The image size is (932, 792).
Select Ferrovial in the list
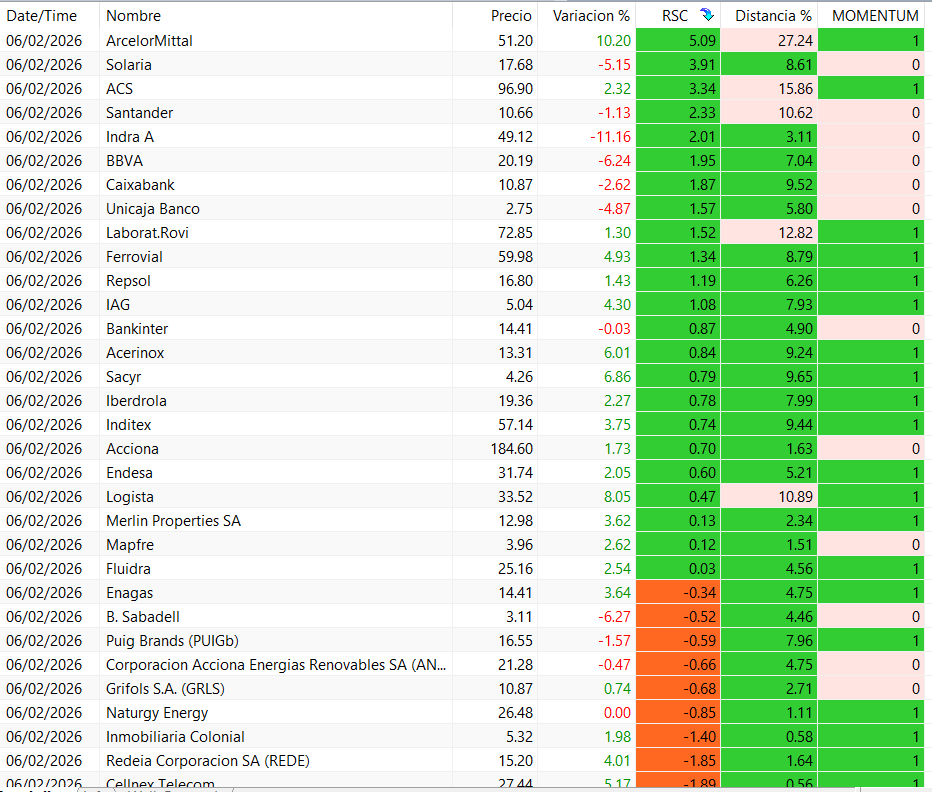click(134, 257)
